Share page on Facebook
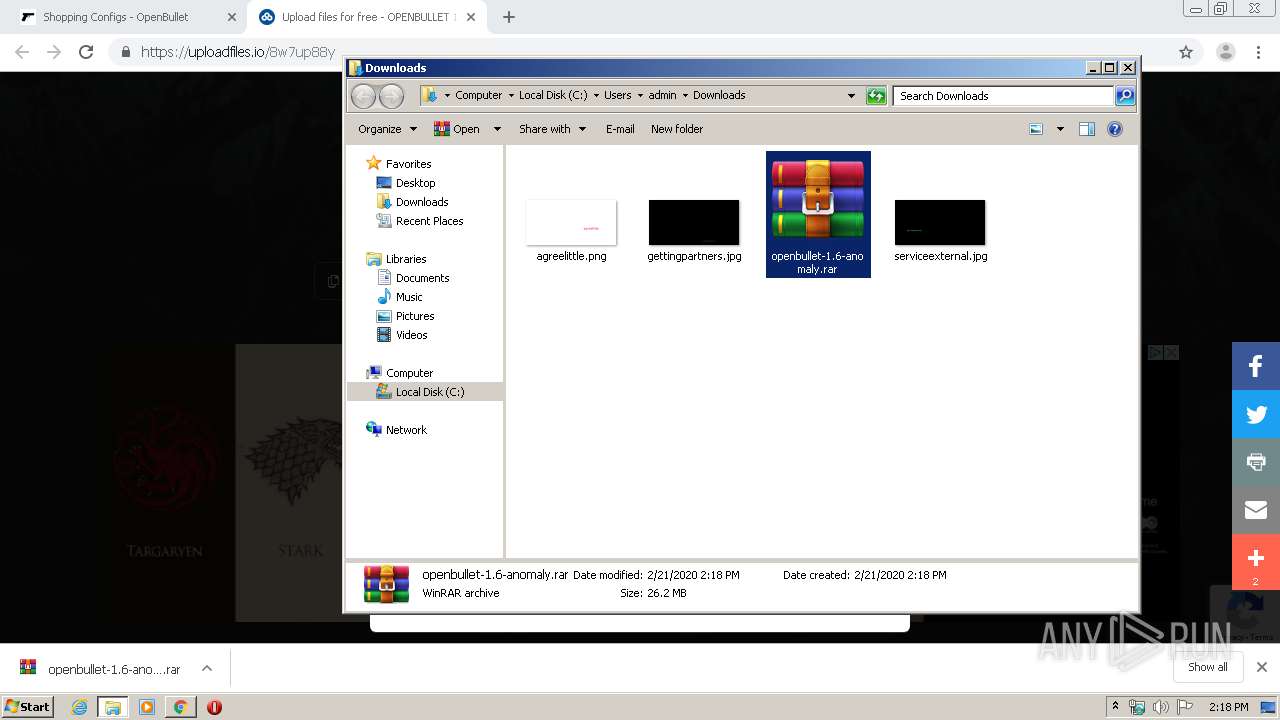Viewport: 1280px width, 720px height. (1256, 366)
